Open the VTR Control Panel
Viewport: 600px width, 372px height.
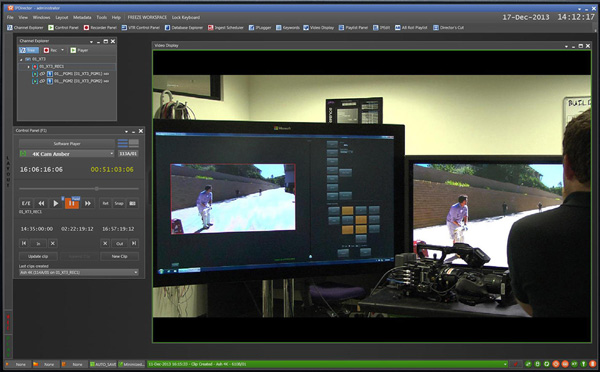[x=140, y=28]
